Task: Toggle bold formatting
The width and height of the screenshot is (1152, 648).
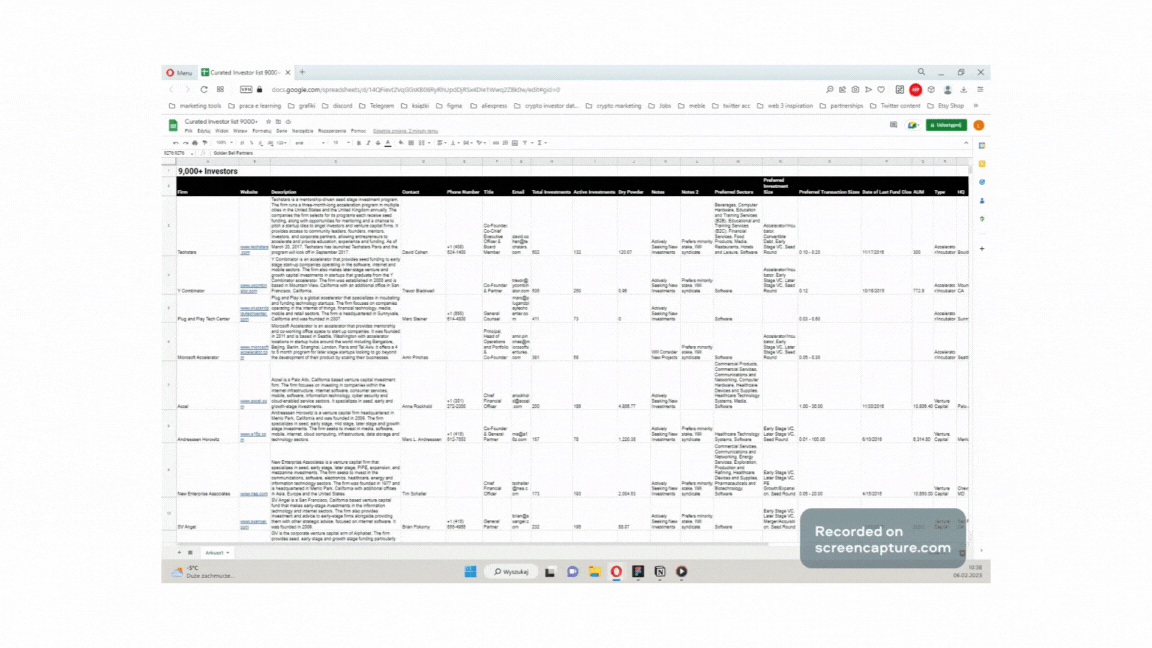Action: click(x=359, y=143)
